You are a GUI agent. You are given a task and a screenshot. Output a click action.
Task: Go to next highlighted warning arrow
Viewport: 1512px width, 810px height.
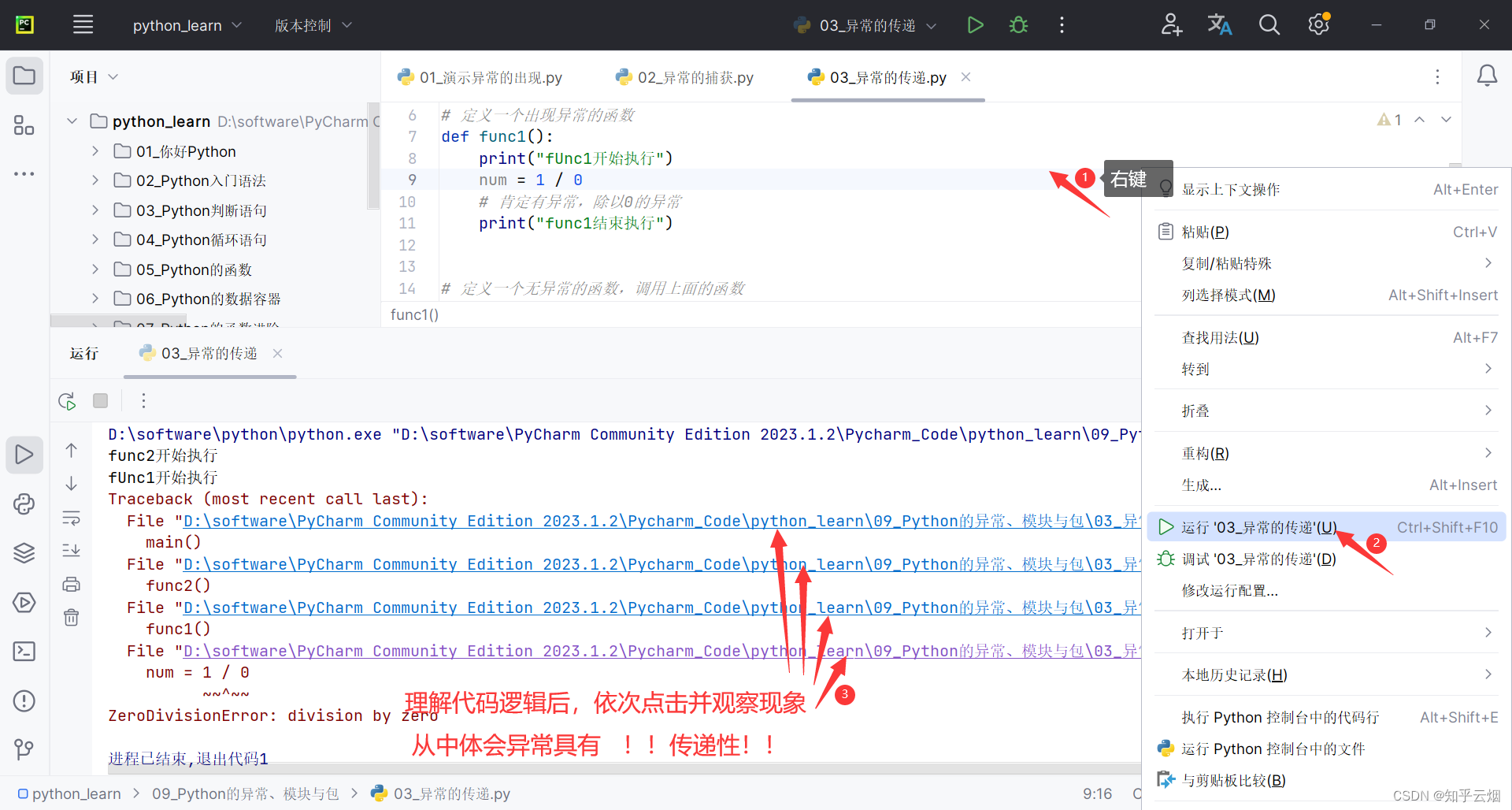[x=1447, y=120]
